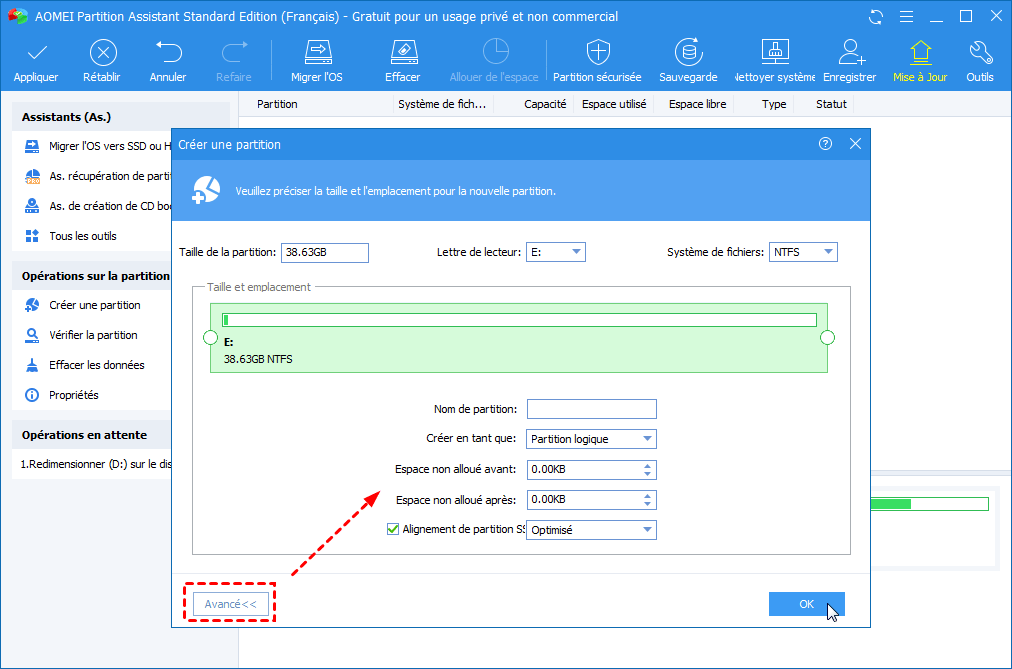Open the Outils wrench menu

pos(980,61)
